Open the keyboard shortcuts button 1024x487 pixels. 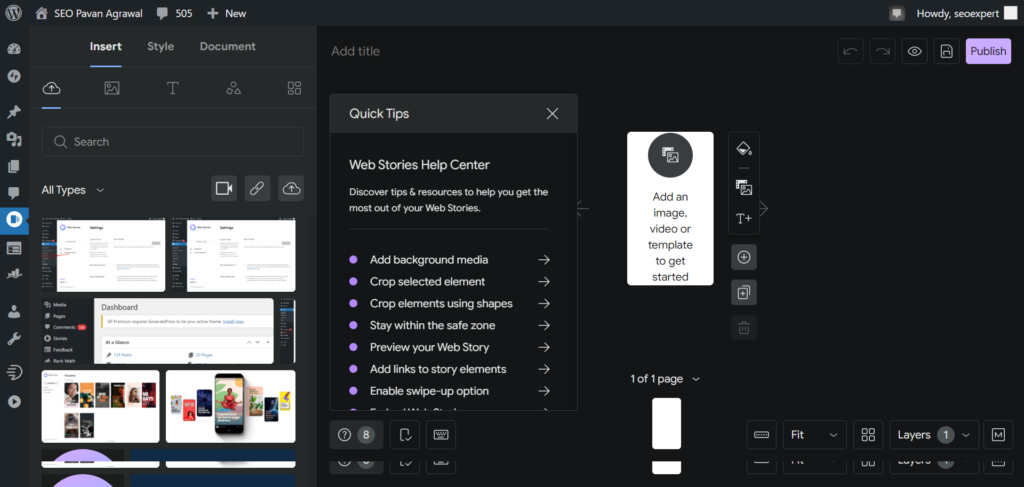point(441,435)
